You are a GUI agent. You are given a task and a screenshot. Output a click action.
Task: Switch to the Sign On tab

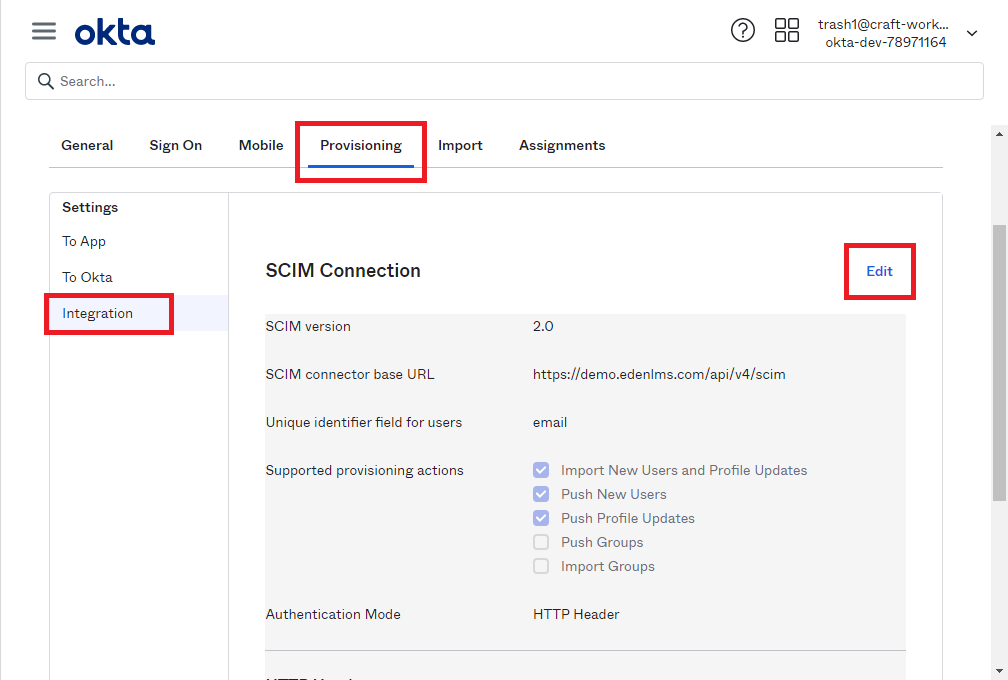(176, 145)
